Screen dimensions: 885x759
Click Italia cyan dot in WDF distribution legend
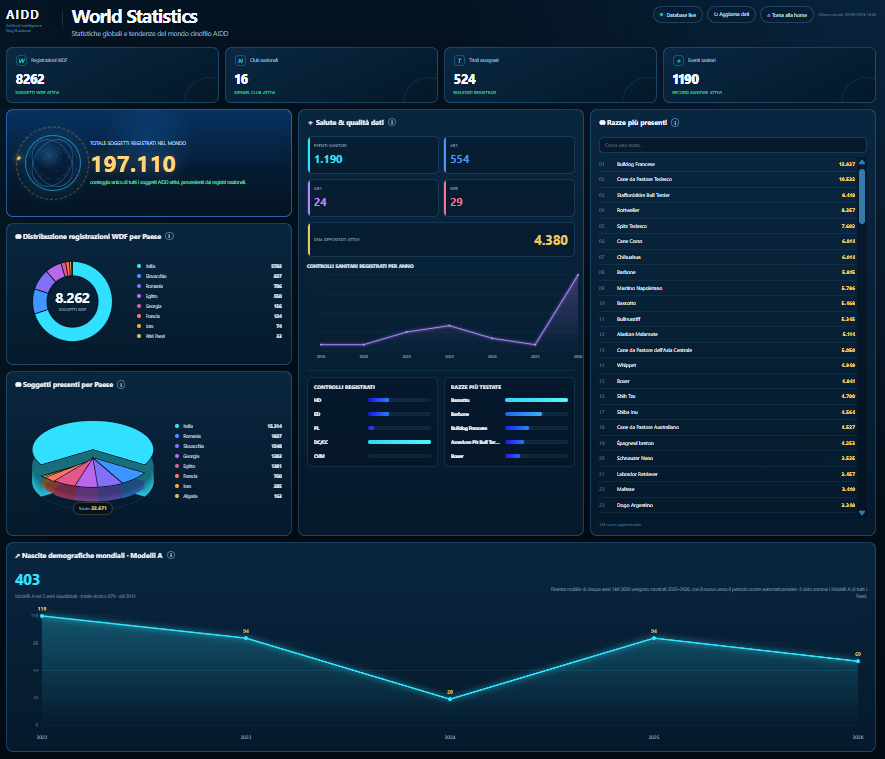139,266
